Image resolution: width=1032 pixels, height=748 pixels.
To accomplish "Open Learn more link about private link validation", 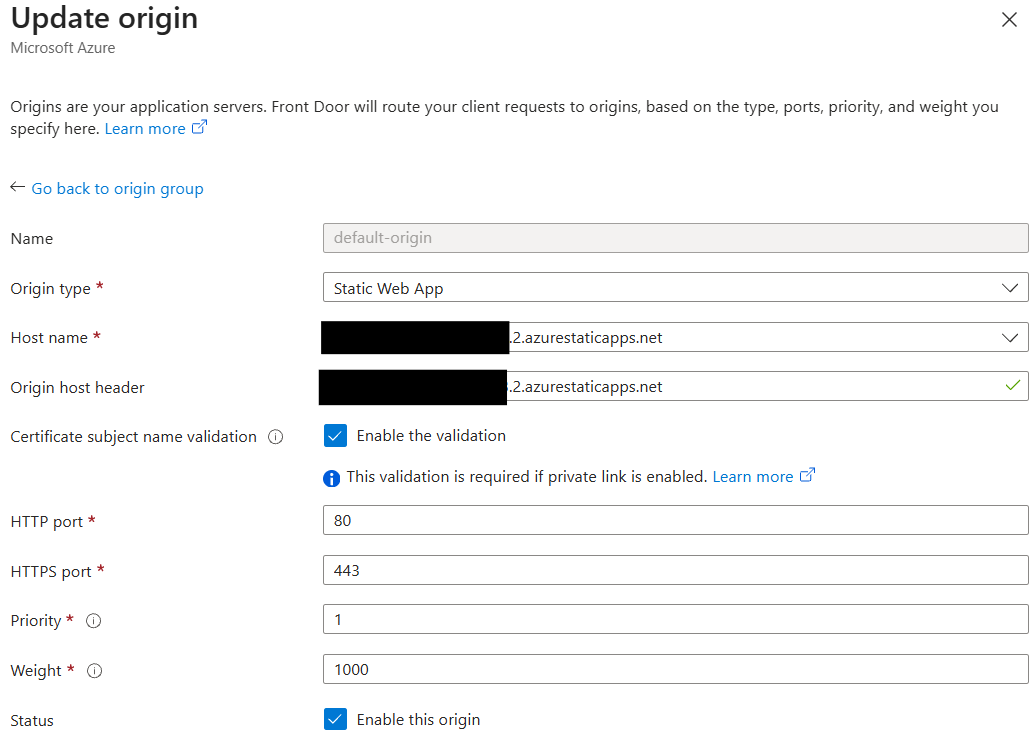I will pos(753,477).
